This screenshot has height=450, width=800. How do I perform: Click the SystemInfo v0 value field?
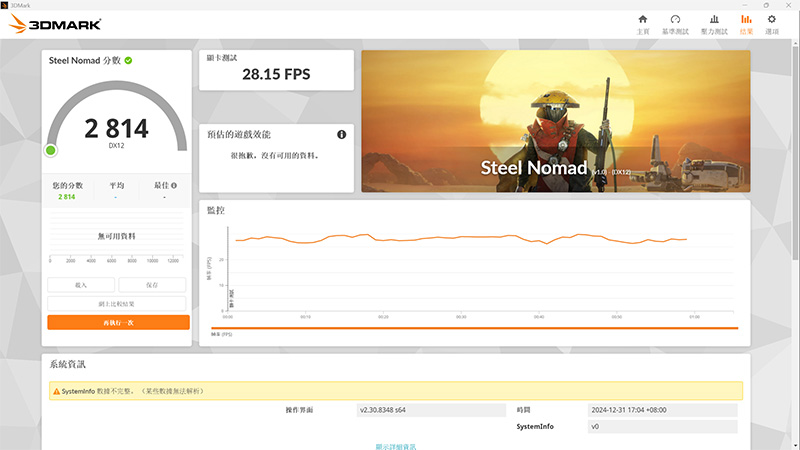coord(662,427)
